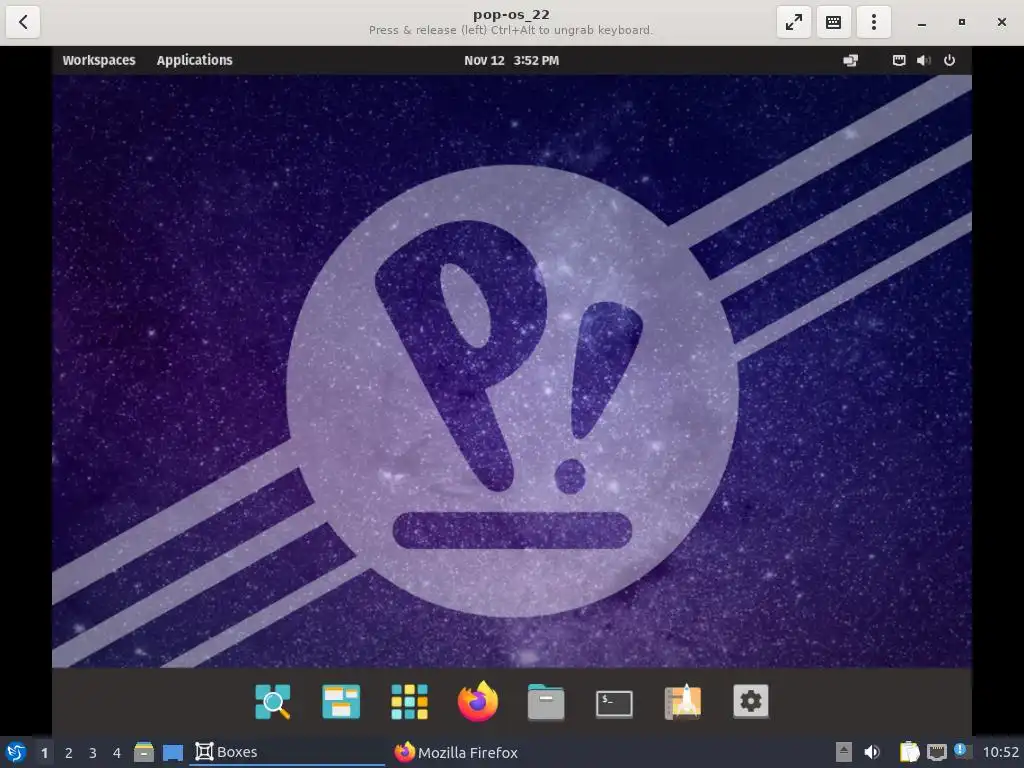Open the Nov 12 date and time panel
The width and height of the screenshot is (1024, 768).
coord(511,60)
